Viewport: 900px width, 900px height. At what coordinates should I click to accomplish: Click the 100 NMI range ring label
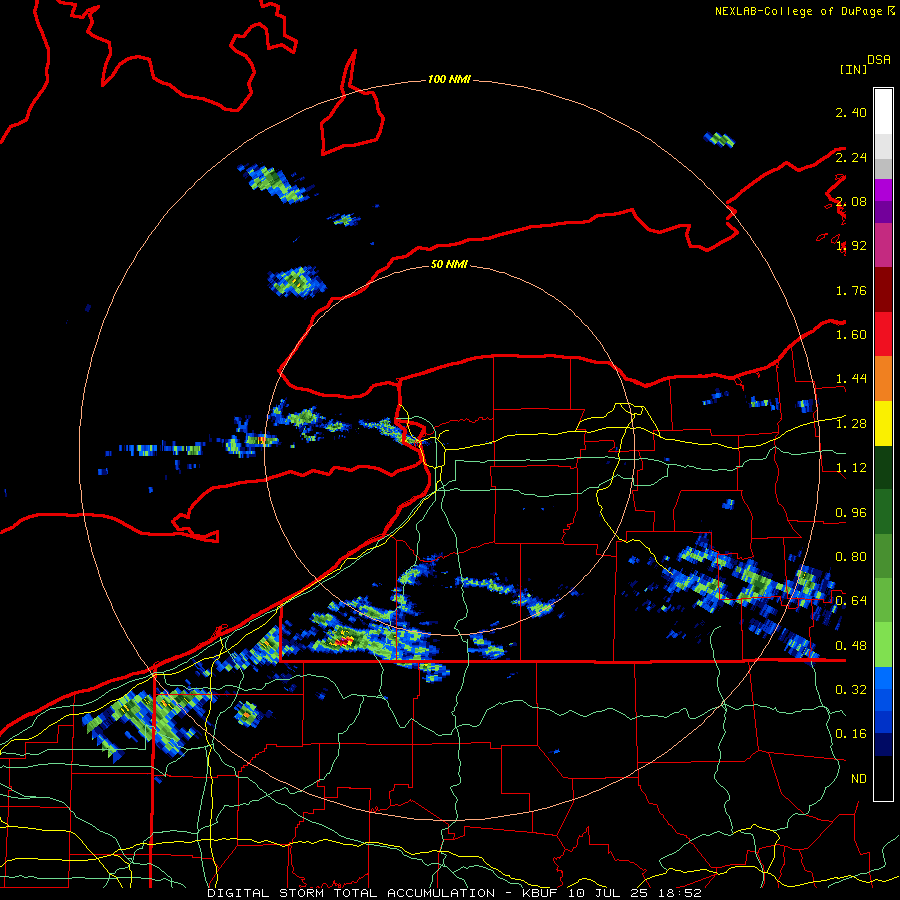click(449, 79)
